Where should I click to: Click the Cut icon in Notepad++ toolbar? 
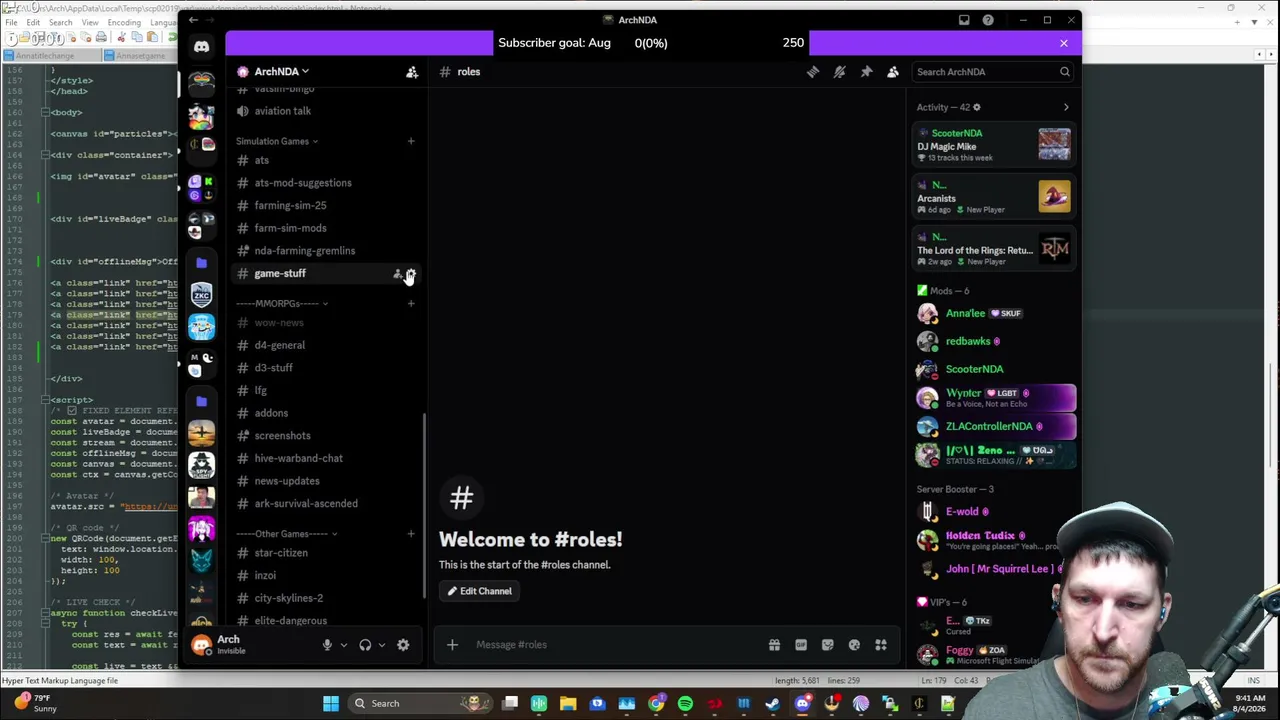[x=122, y=38]
